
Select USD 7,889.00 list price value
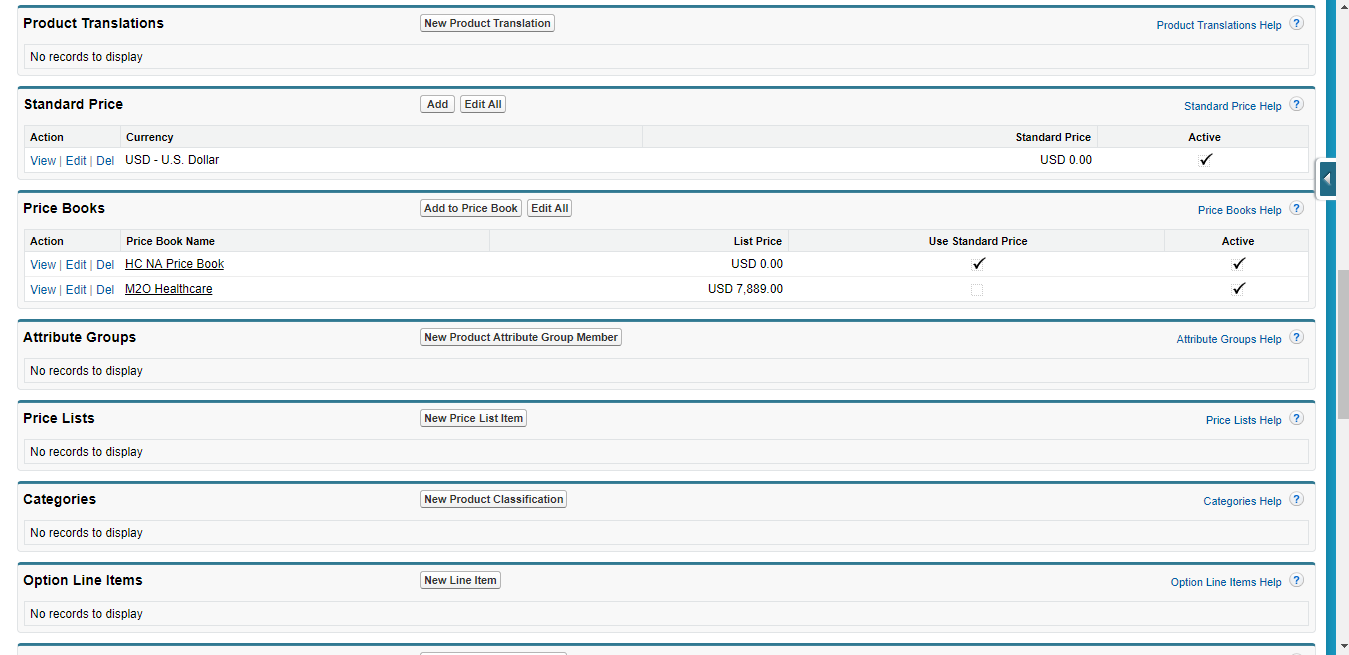[x=745, y=289]
